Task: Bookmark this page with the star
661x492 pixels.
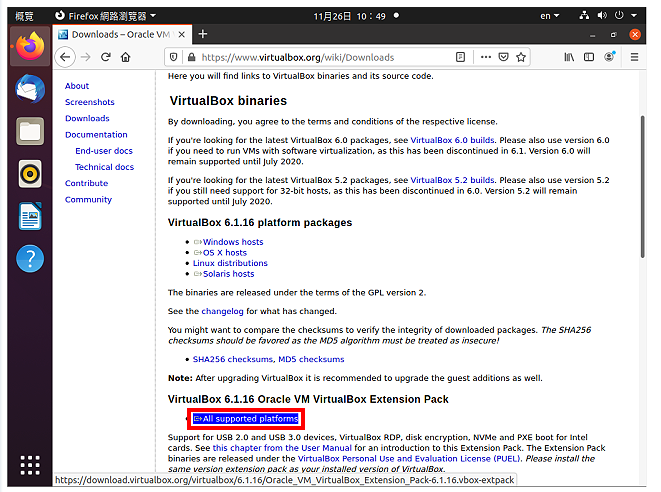Action: 521,57
